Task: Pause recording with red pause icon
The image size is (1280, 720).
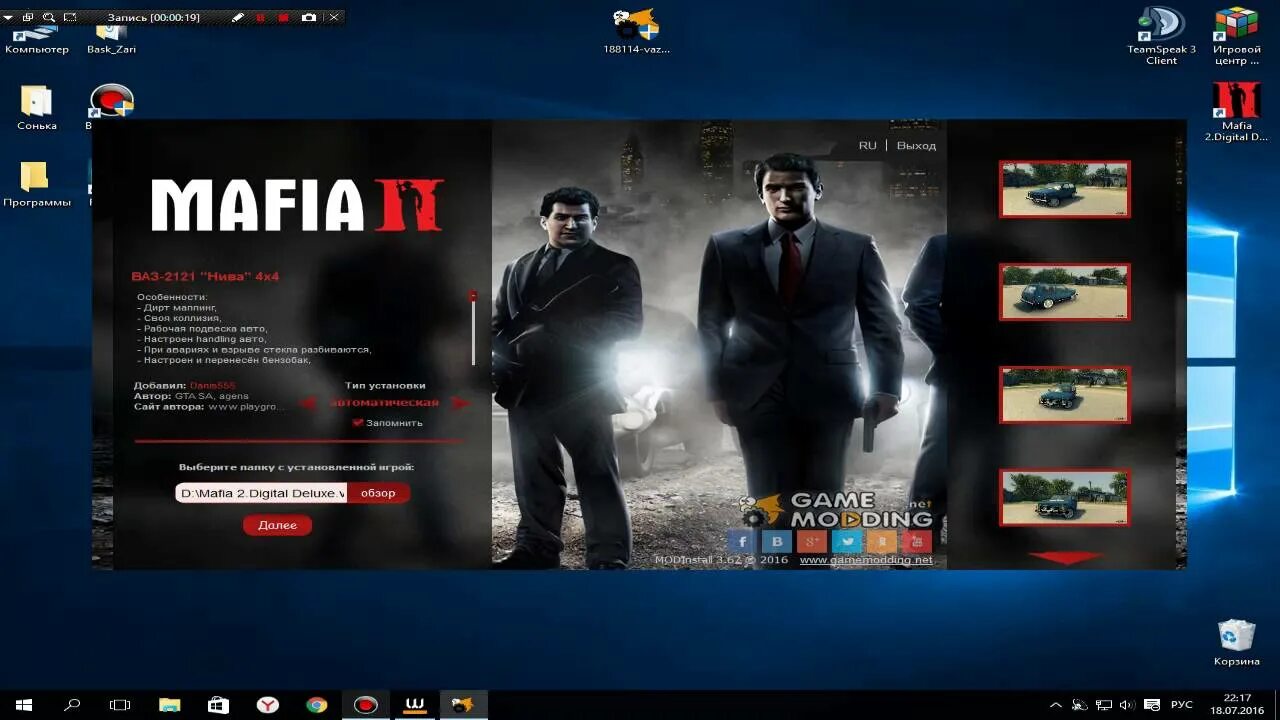Action: click(261, 18)
